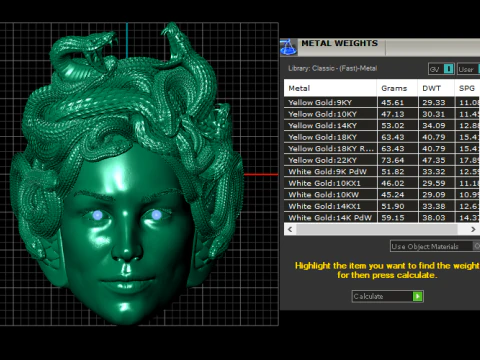
Task: Click the 46.02 grams value
Action: click(392, 183)
